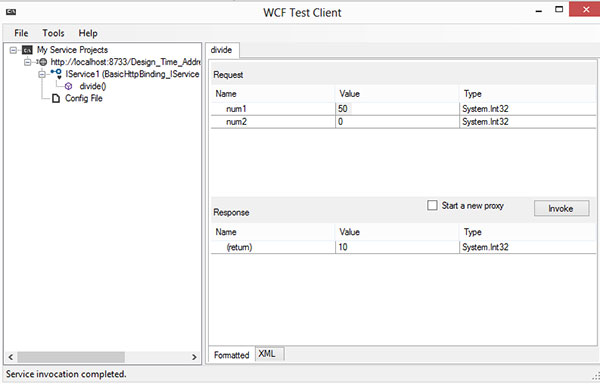Click the horizontal scrollbar thumb in tree
The width and height of the screenshot is (600, 384).
coord(71,357)
